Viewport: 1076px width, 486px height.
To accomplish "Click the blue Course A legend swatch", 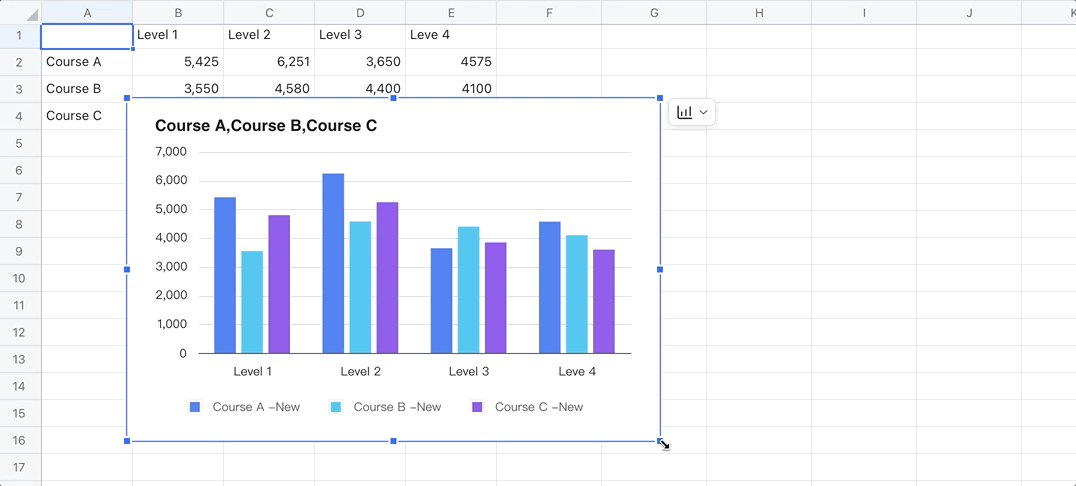I will [195, 407].
